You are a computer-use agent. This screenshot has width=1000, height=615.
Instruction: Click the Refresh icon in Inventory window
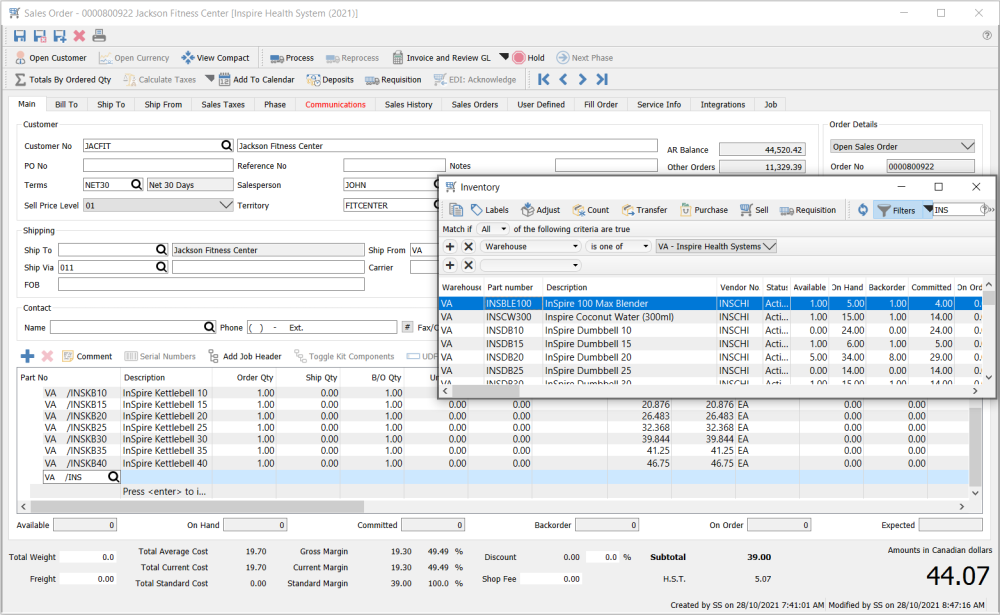862,210
